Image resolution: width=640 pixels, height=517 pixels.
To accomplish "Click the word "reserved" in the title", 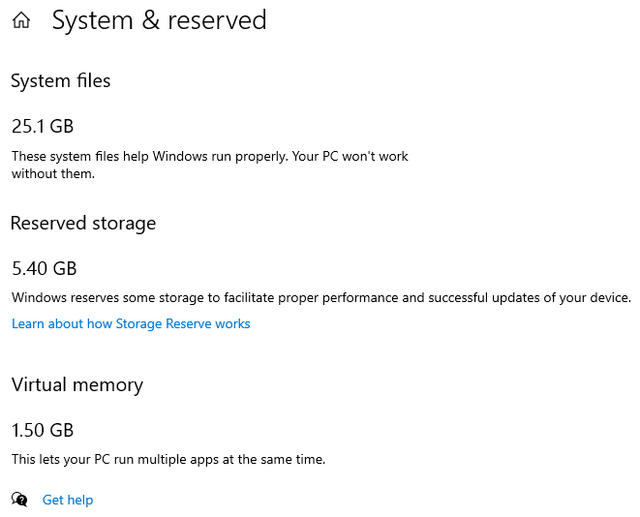I will (217, 20).
